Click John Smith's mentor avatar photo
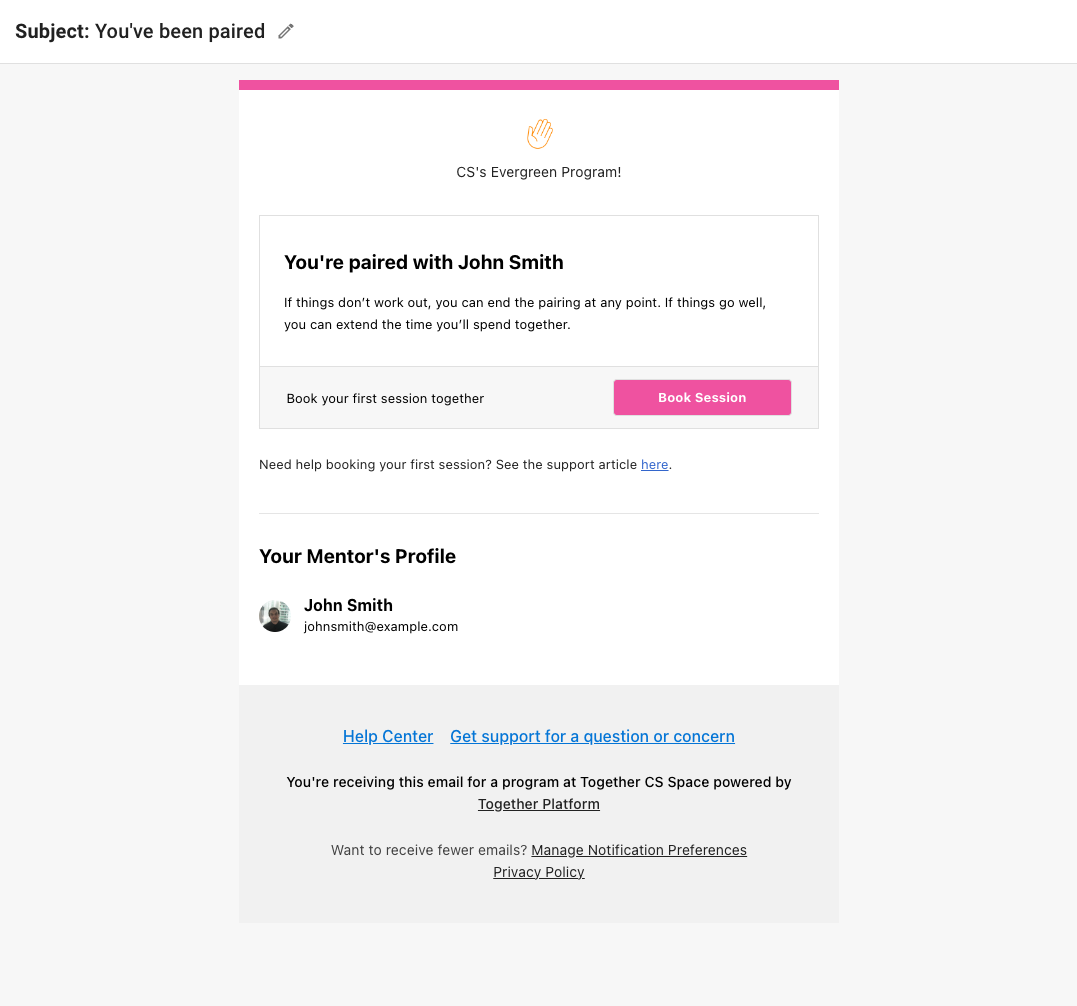1077x1006 pixels. (275, 616)
